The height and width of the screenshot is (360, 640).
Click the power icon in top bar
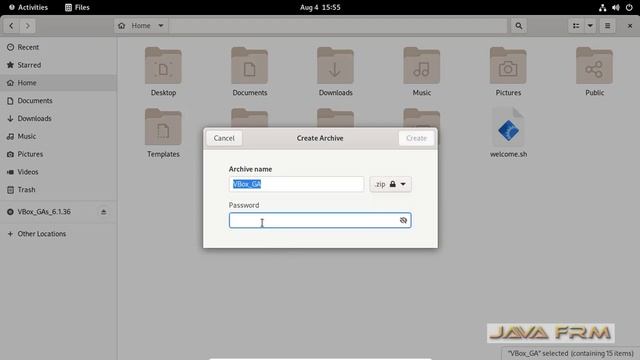tap(629, 7)
